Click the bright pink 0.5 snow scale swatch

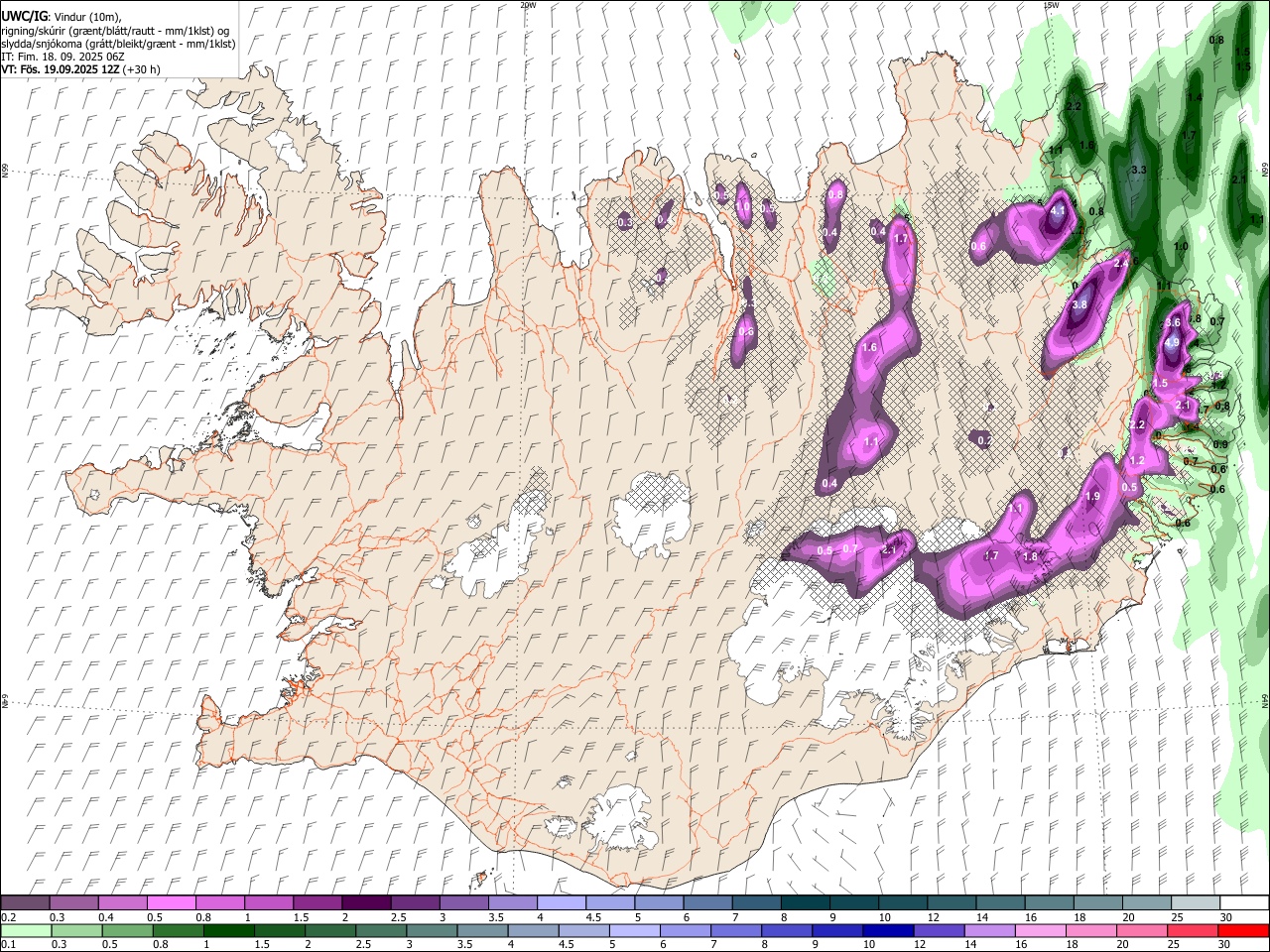coord(172,902)
